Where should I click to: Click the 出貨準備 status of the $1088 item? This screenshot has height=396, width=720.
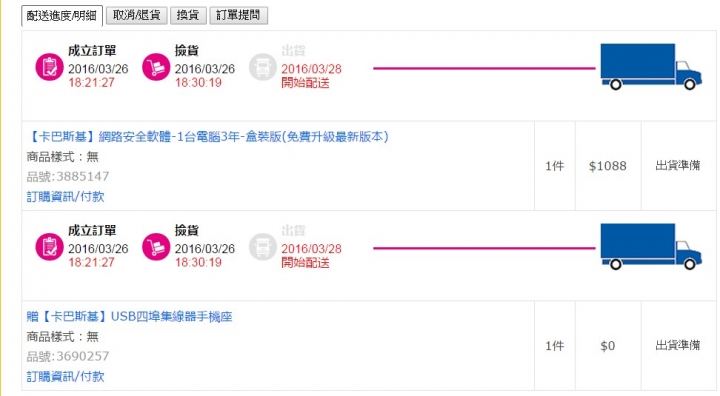click(677, 165)
